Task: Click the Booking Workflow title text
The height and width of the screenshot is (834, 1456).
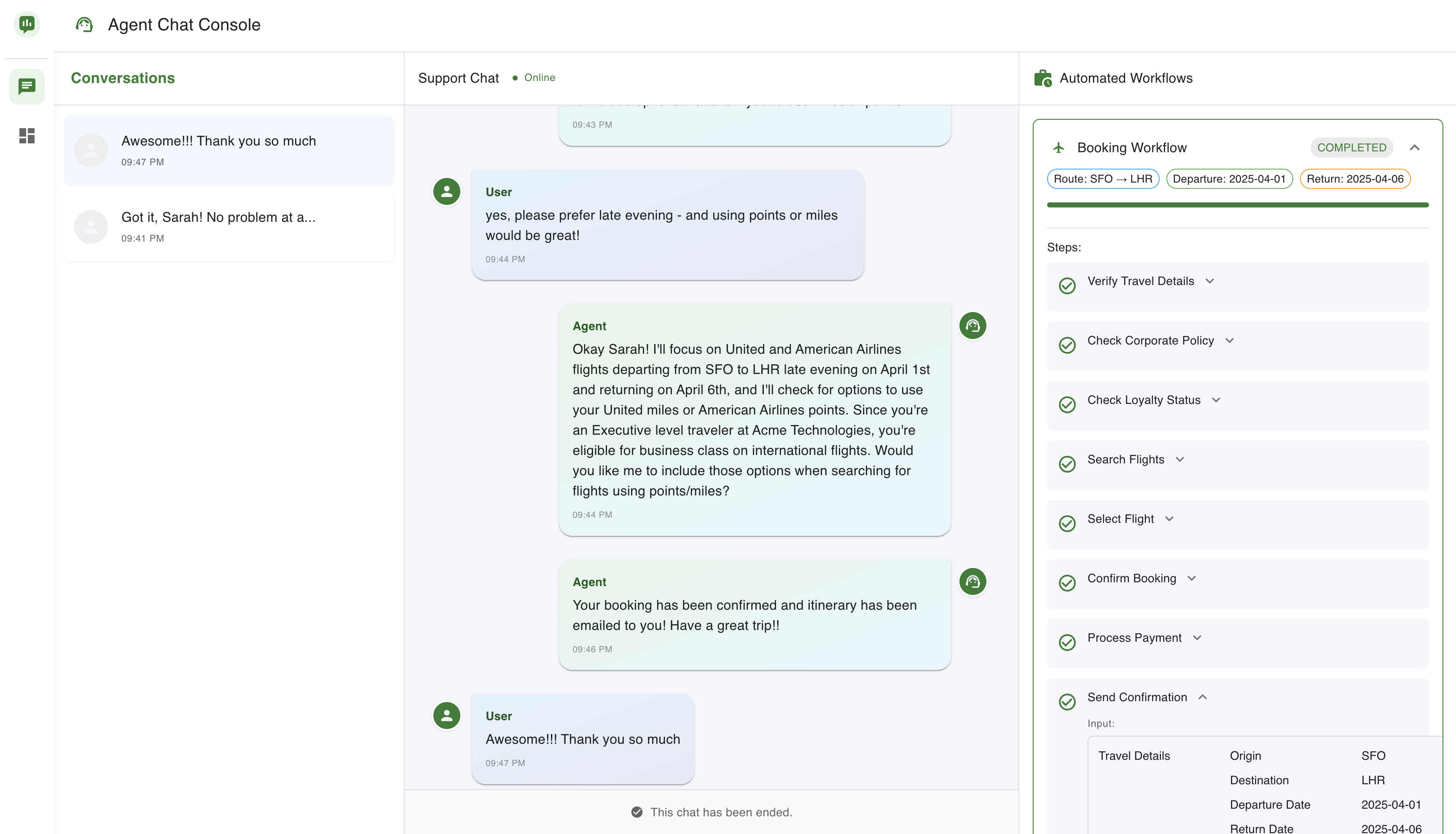Action: [1131, 148]
